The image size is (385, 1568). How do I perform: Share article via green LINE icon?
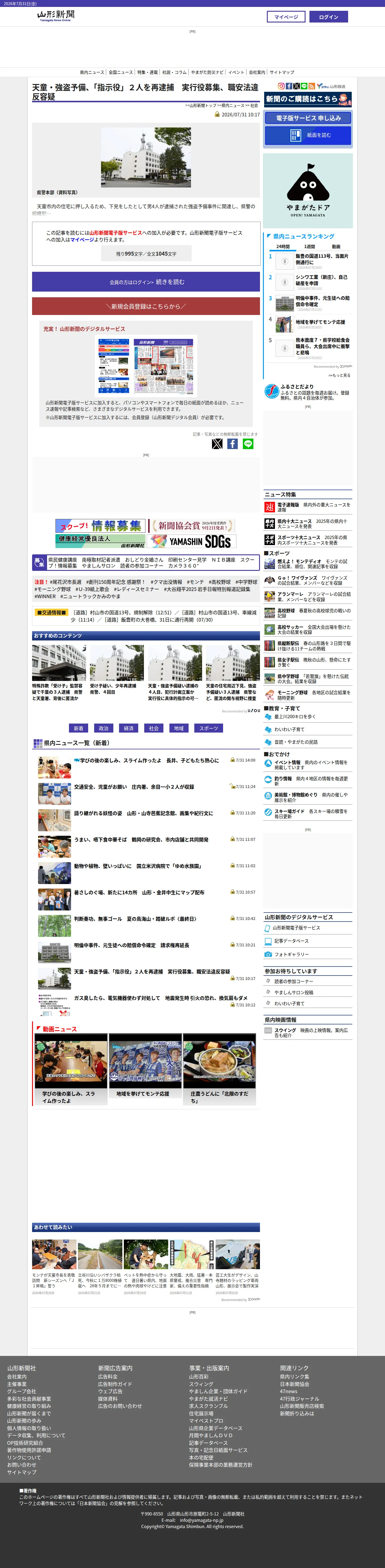248,444
